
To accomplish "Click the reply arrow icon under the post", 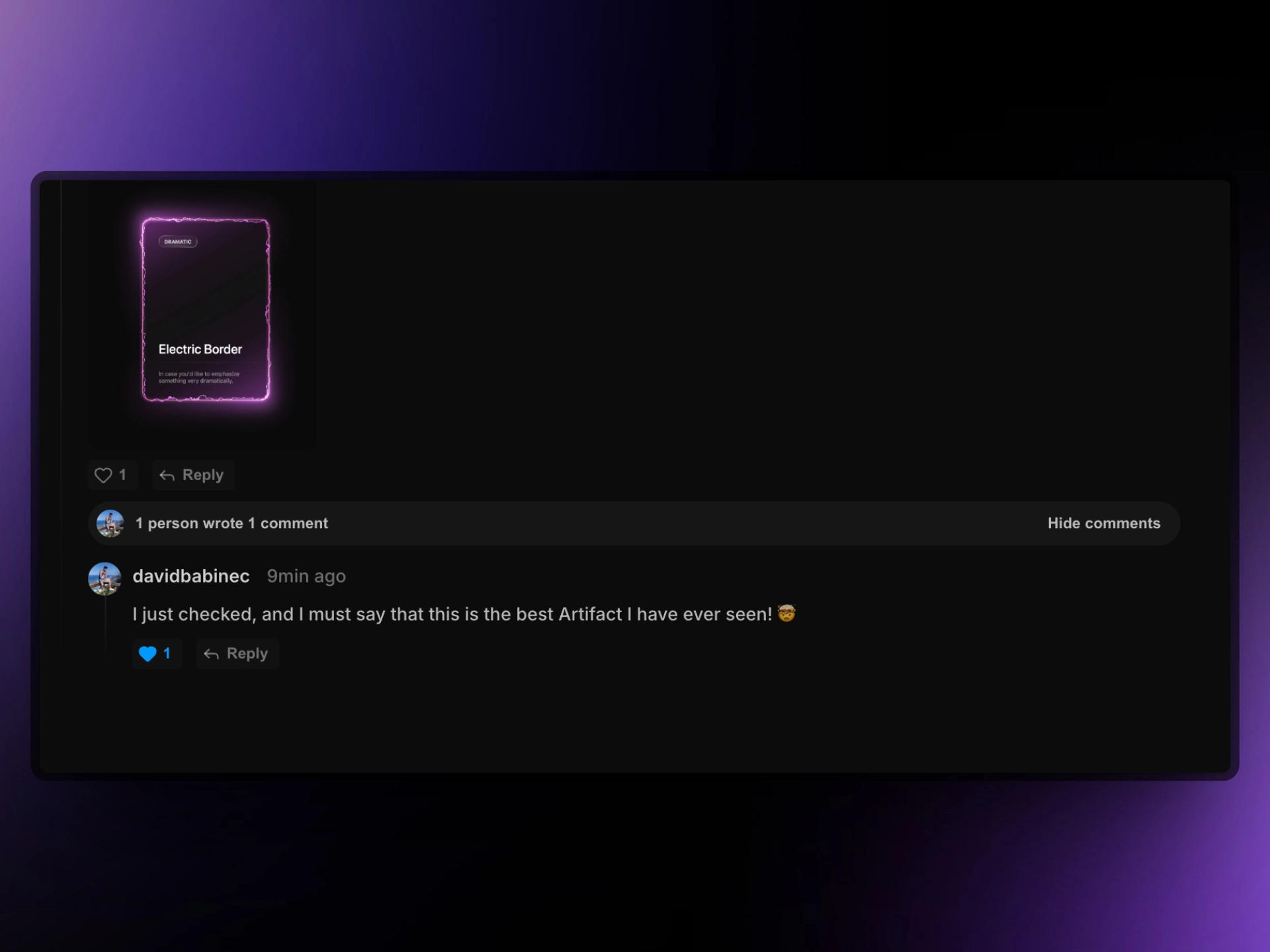I will [167, 475].
